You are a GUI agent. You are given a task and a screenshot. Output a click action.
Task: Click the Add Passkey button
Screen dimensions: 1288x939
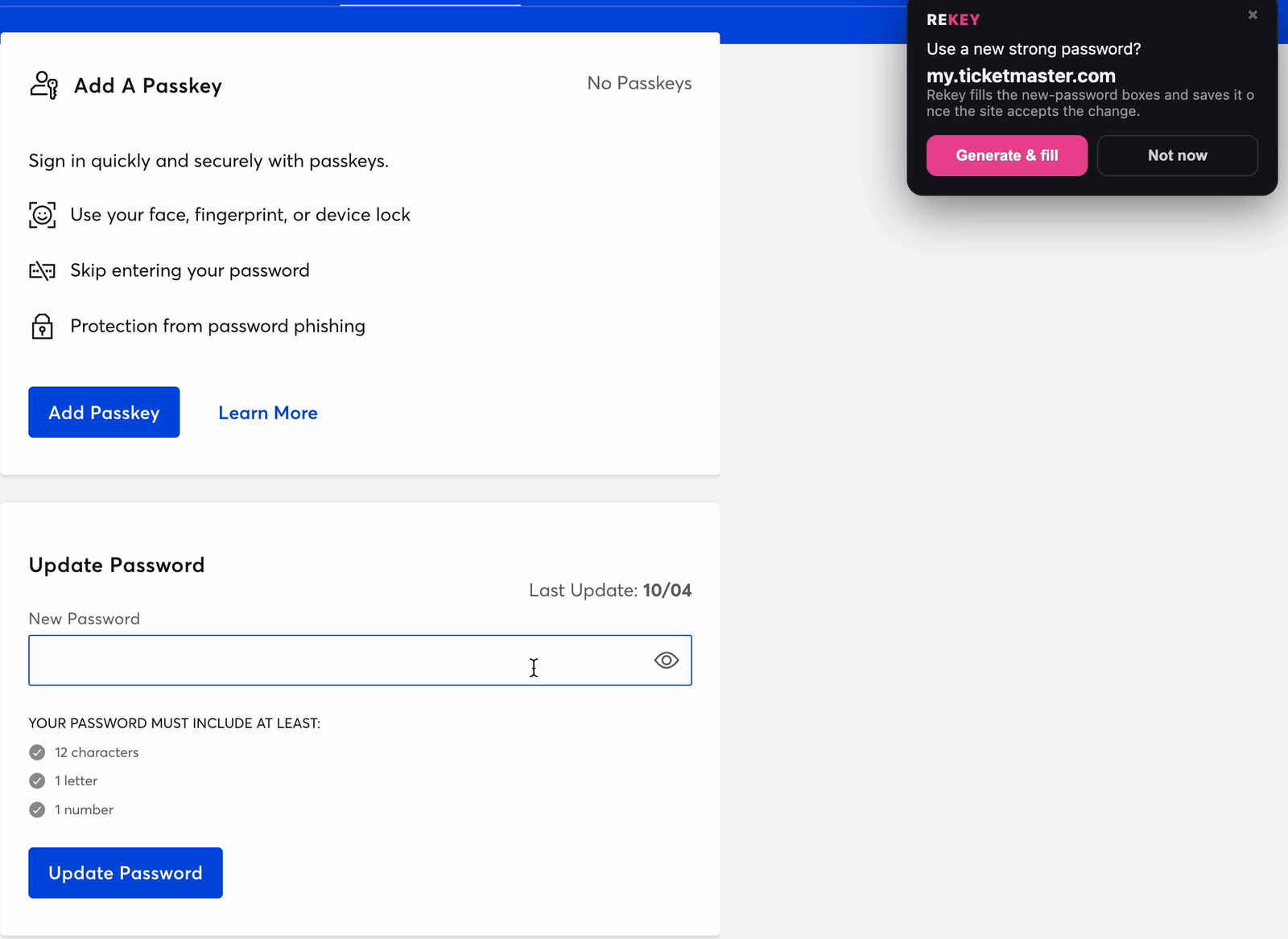click(x=104, y=412)
